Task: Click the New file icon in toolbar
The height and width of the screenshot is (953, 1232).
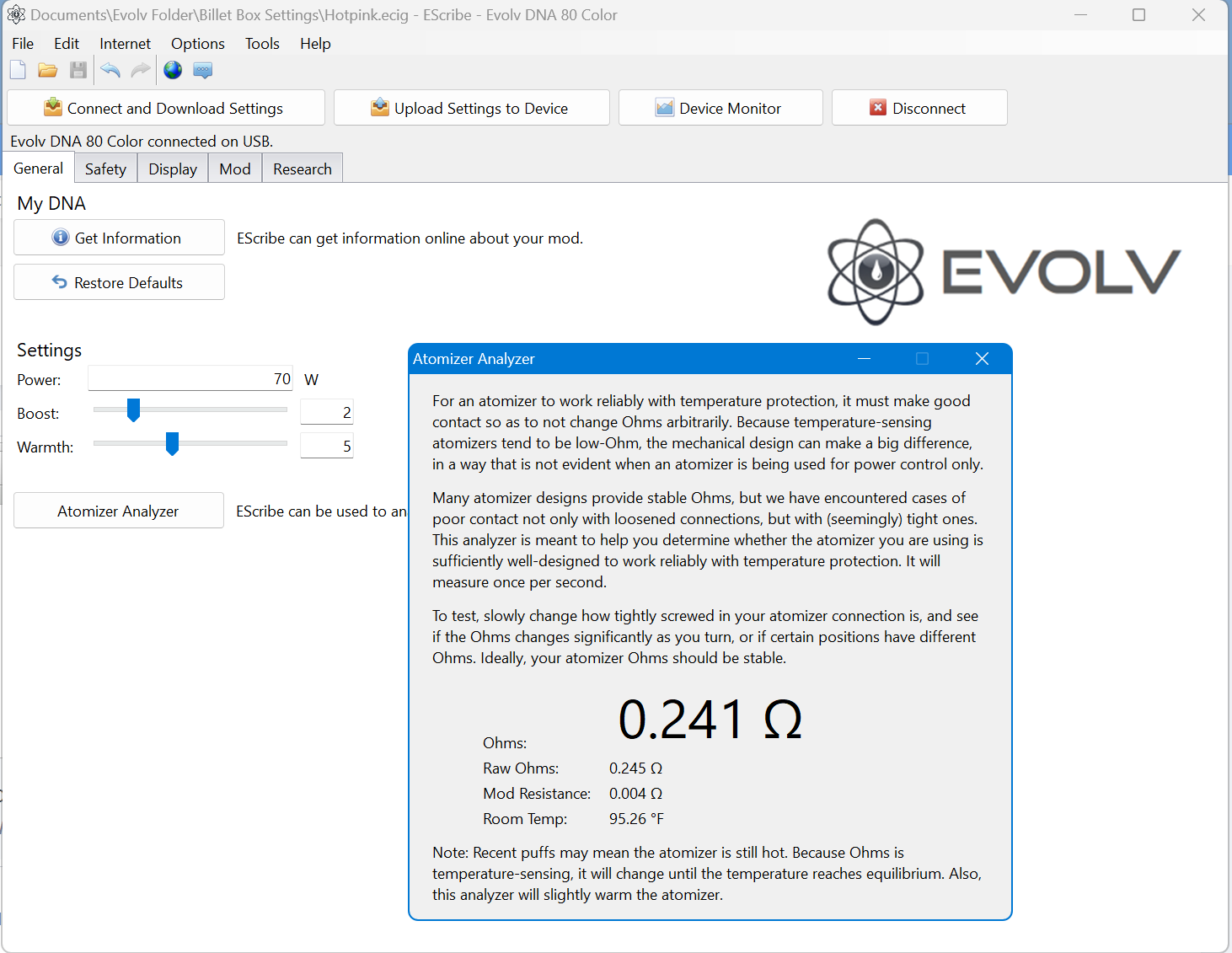Action: click(x=18, y=70)
